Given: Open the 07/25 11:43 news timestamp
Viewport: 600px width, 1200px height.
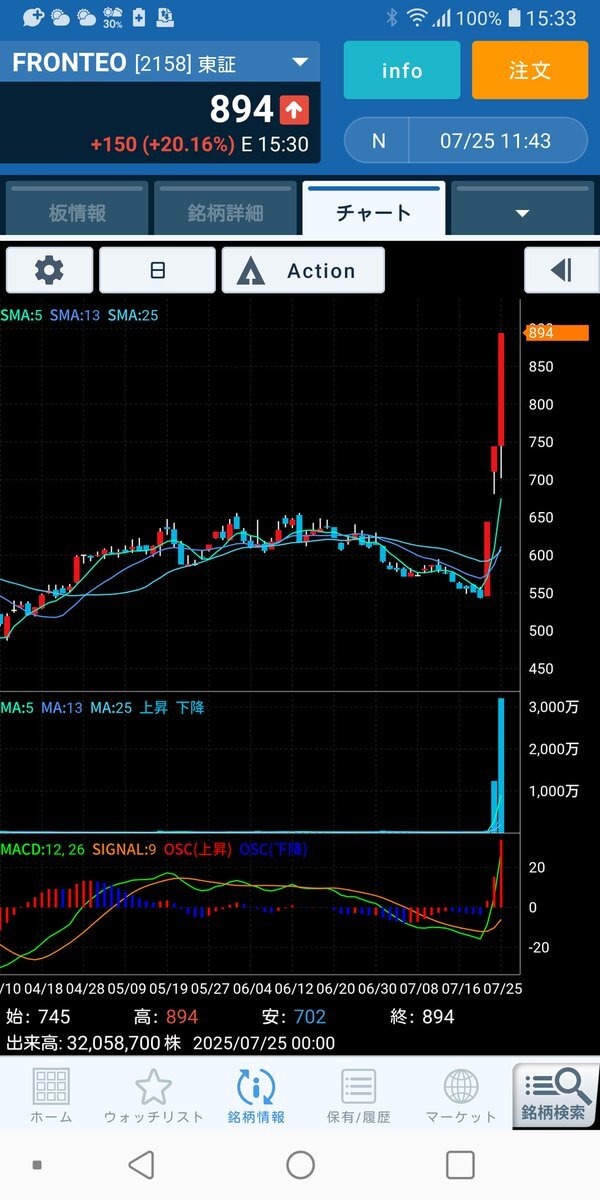Looking at the screenshot, I should 496,140.
